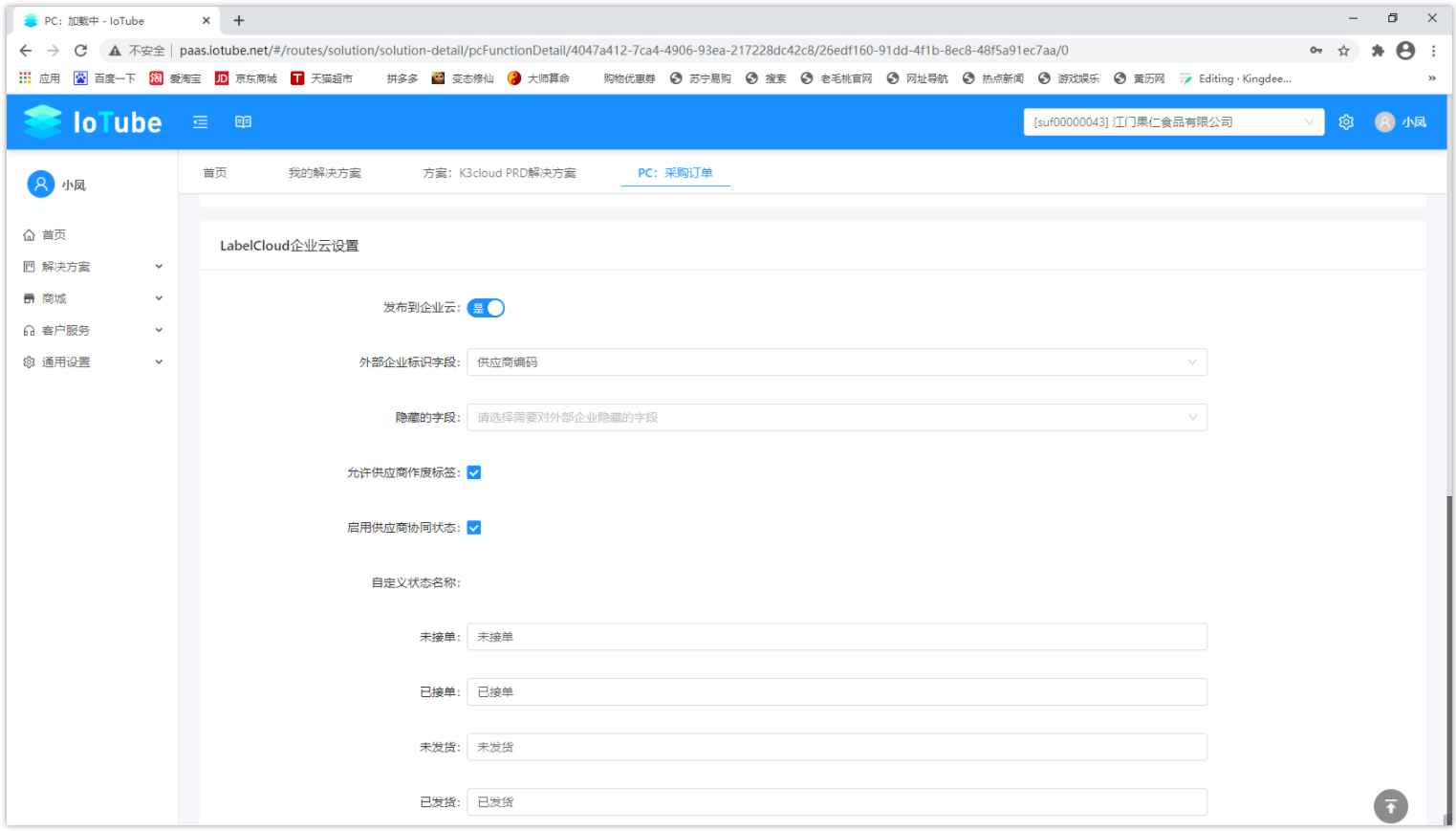Open the 京东商城 bookmark
Image resolution: width=1456 pixels, height=831 pixels.
246,78
